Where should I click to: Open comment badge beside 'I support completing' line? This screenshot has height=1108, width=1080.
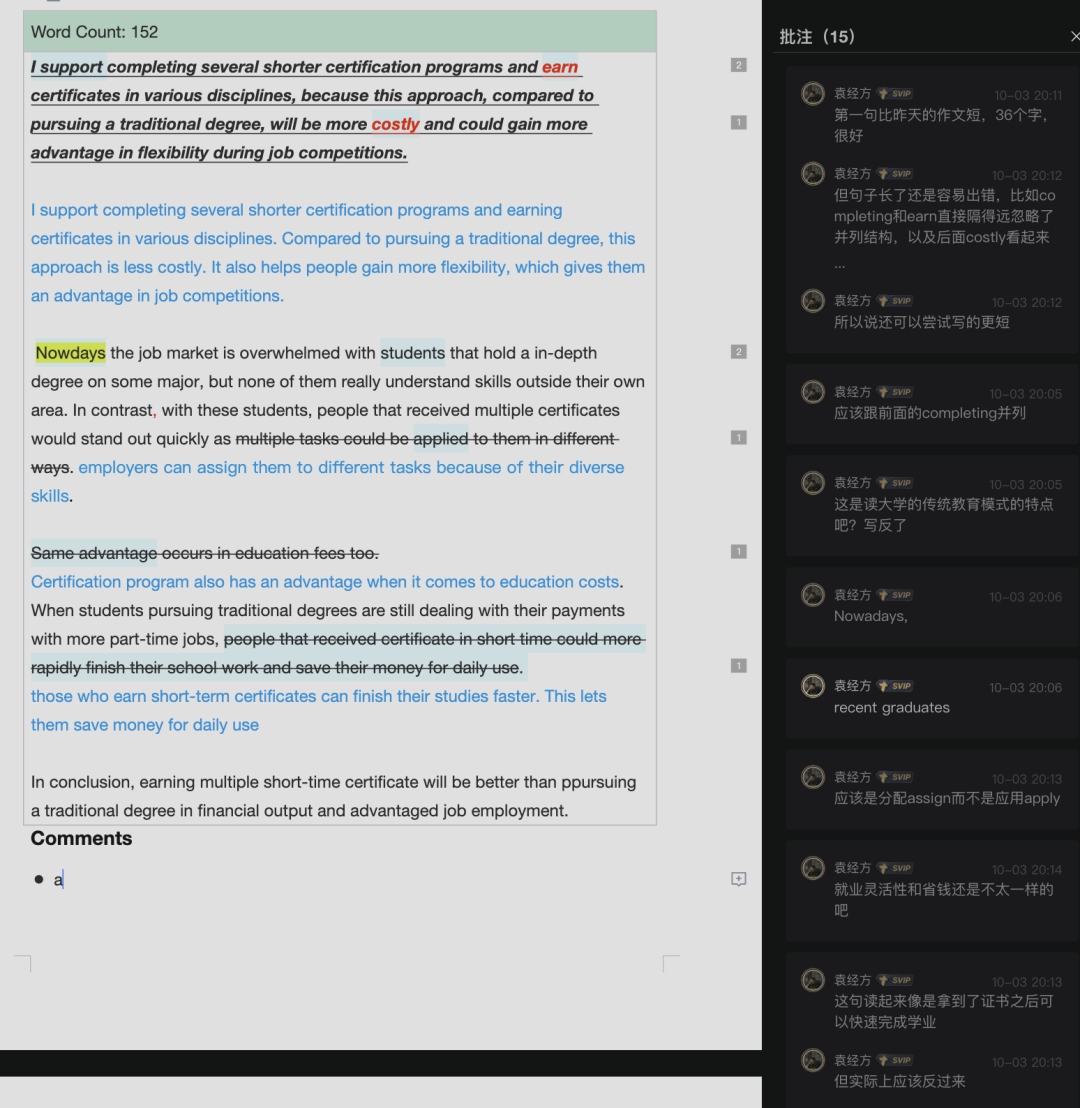coord(739,65)
